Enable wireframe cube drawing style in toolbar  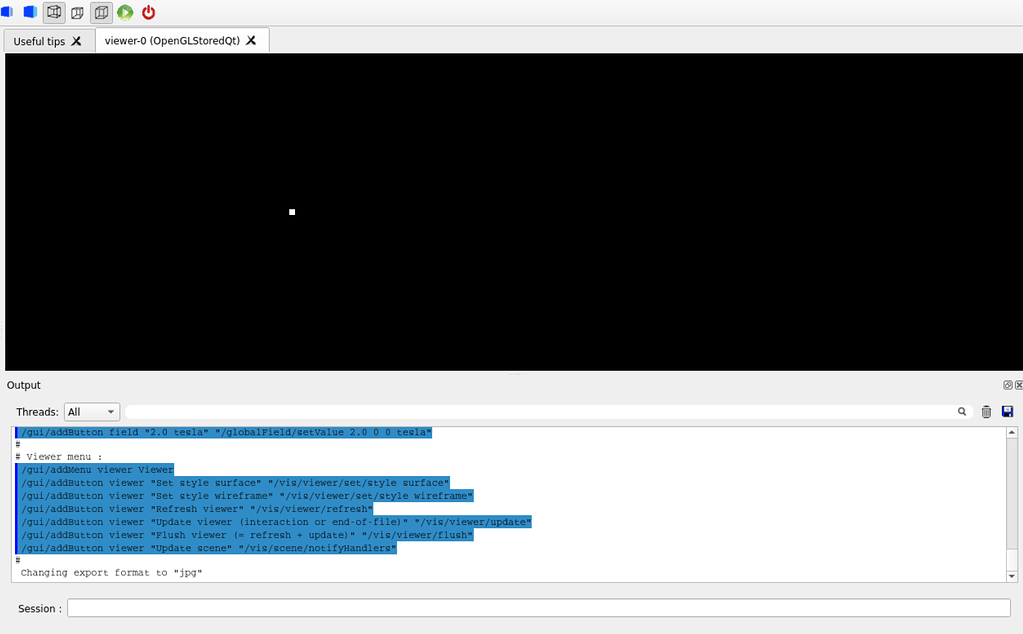pyautogui.click(x=54, y=13)
